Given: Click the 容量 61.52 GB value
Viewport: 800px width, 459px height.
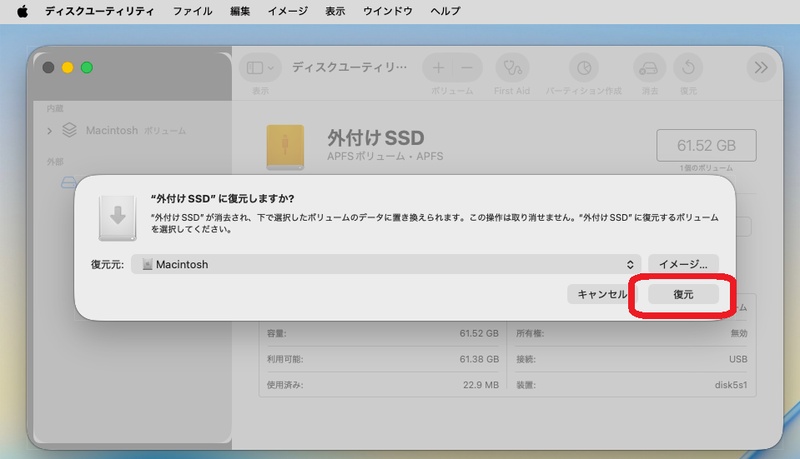Looking at the screenshot, I should click(479, 333).
